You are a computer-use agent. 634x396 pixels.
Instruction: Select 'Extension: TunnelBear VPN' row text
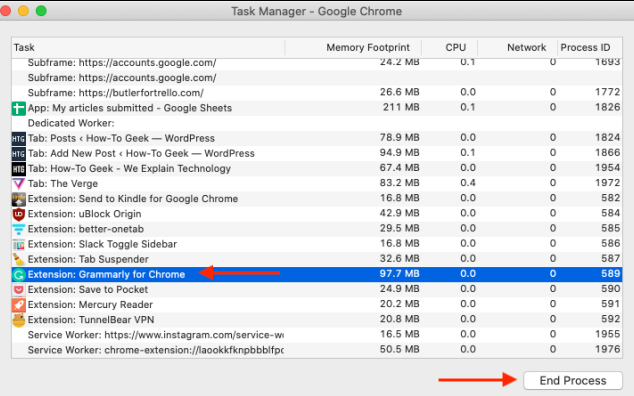pyautogui.click(x=91, y=320)
